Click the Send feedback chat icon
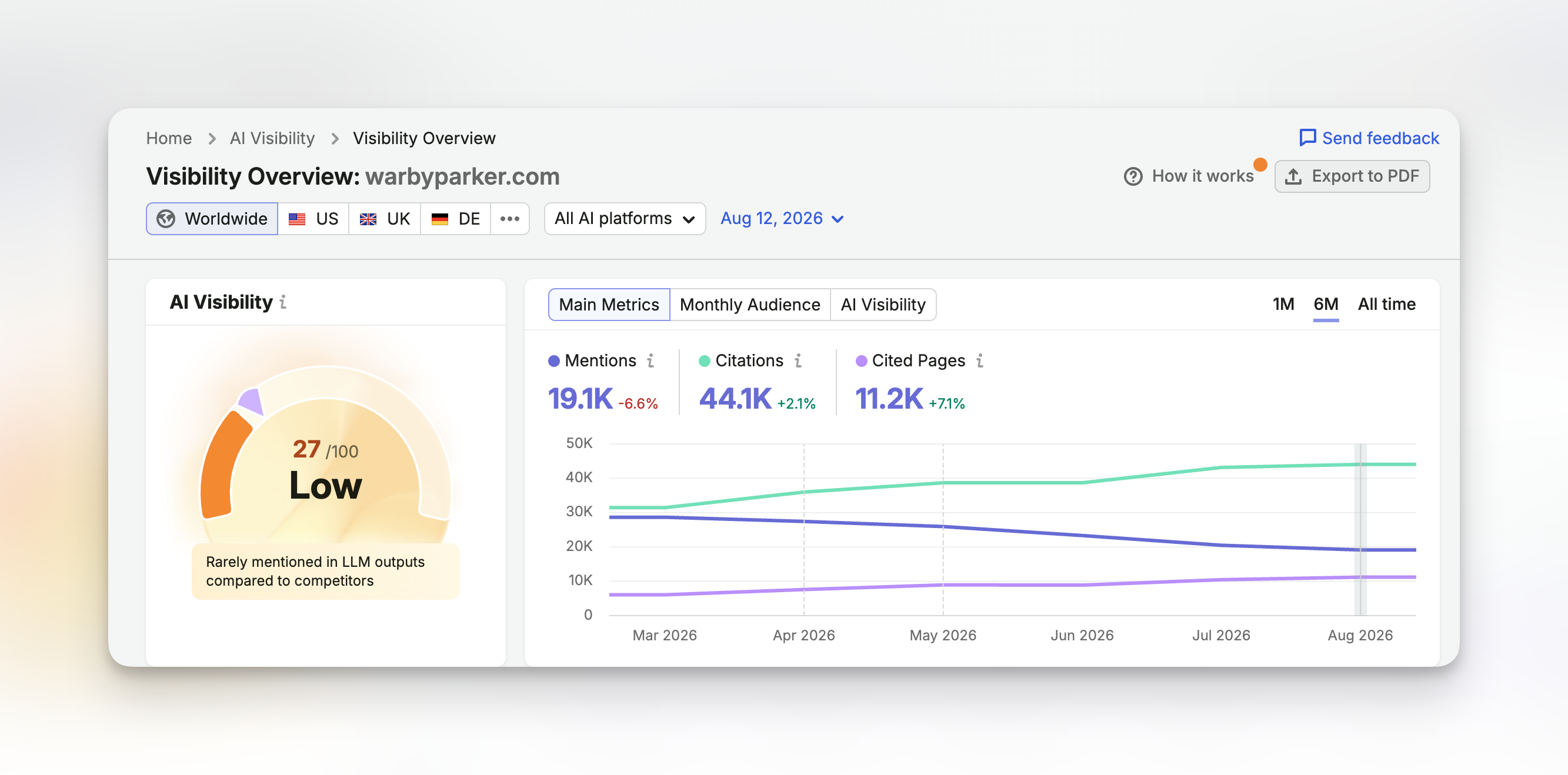 point(1307,138)
